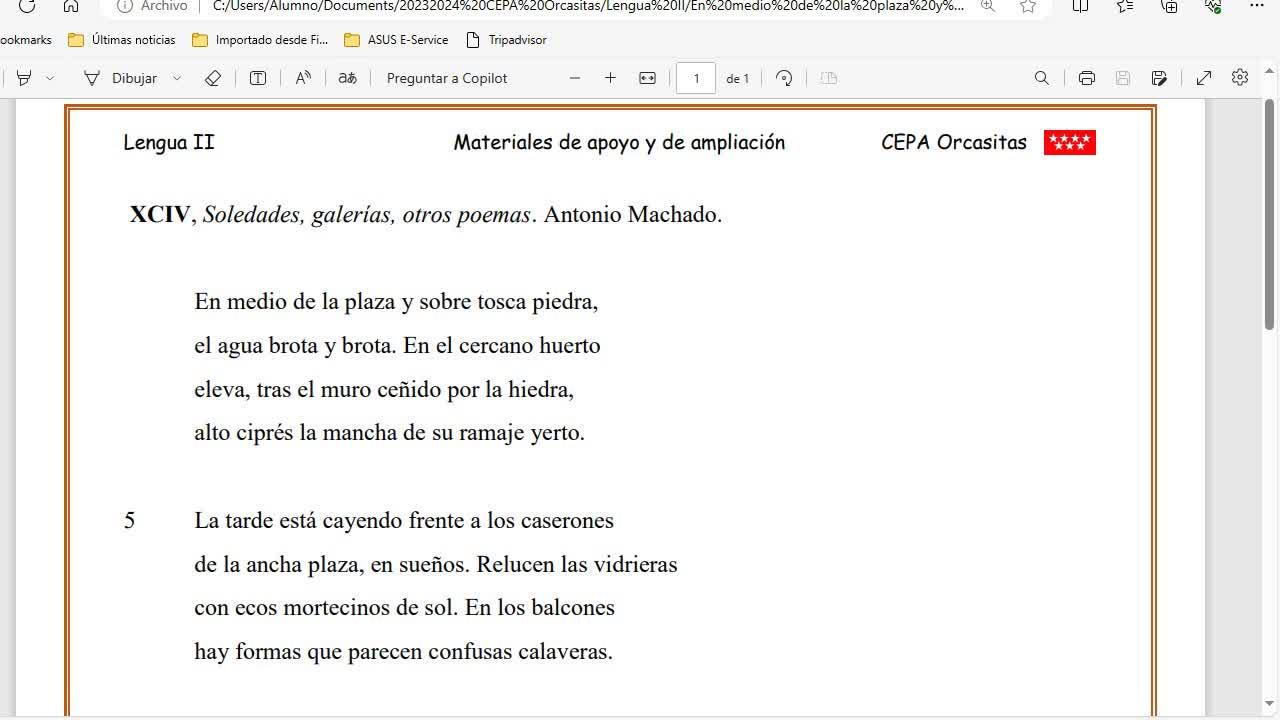This screenshot has height=720, width=1280.
Task: Open the Tripadvisor bookmark
Action: [x=506, y=40]
